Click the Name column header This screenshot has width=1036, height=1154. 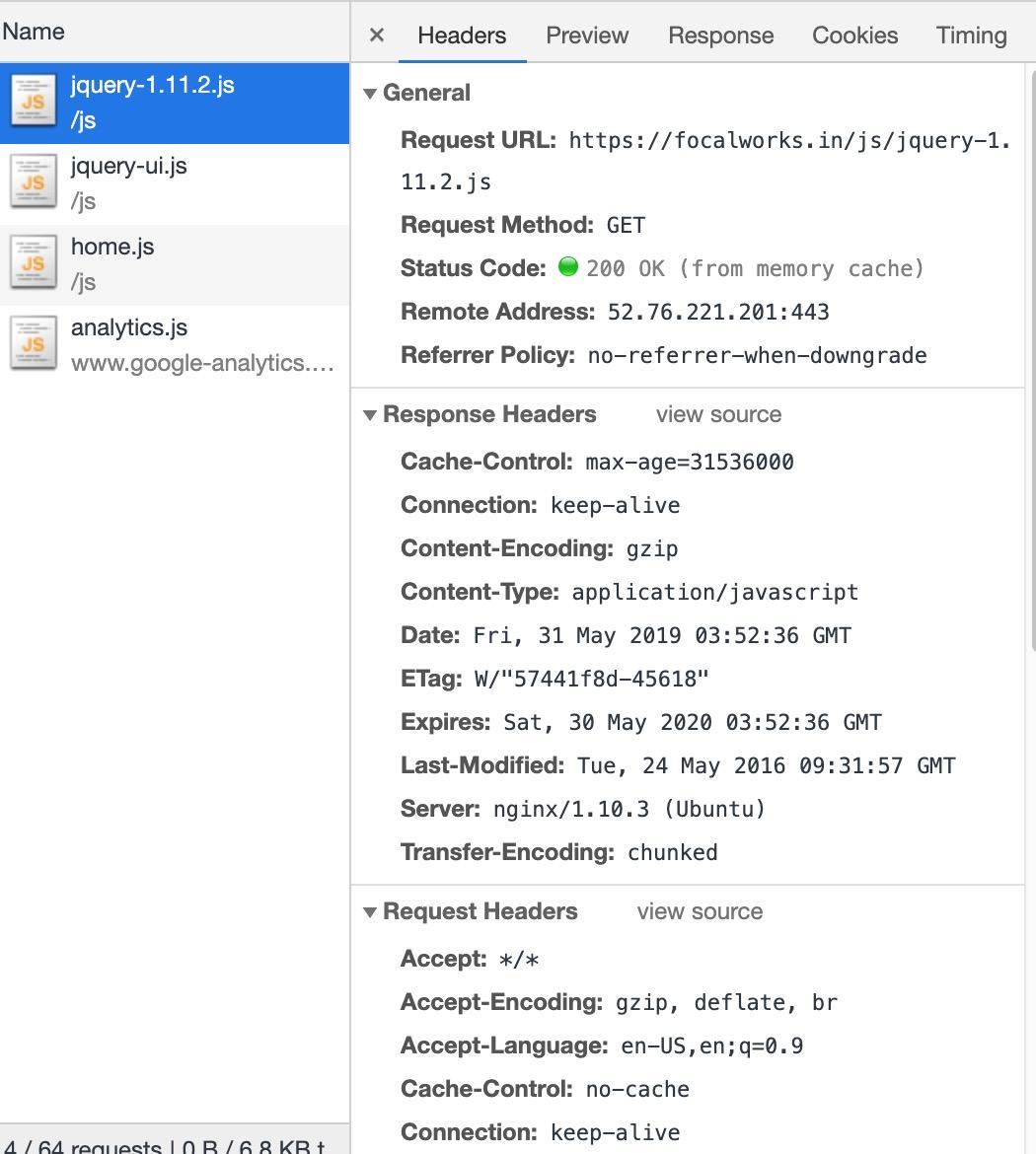34,32
